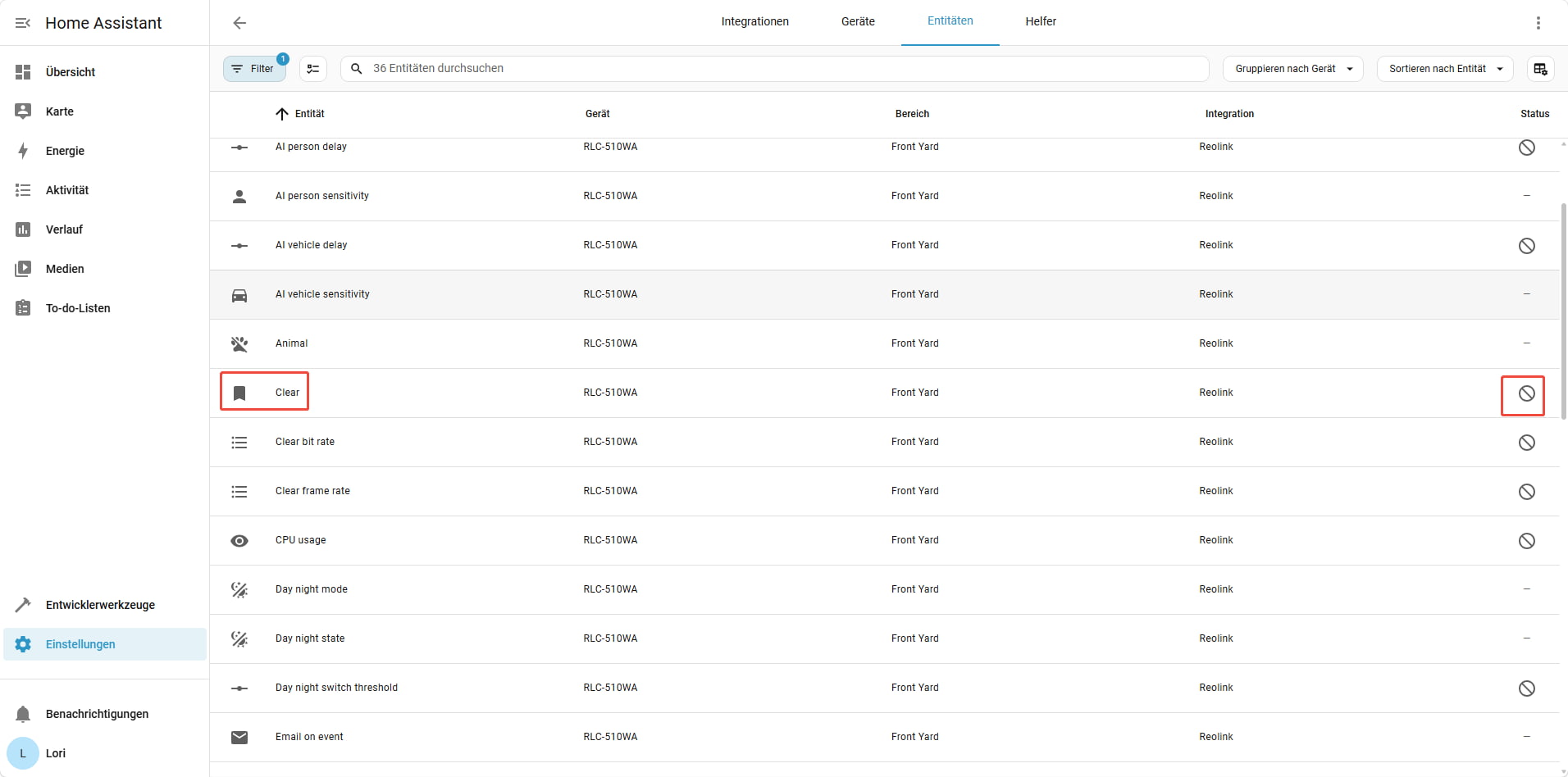Viewport: 1568px width, 777px height.
Task: Switch to the Integrationen tab
Action: click(x=754, y=22)
